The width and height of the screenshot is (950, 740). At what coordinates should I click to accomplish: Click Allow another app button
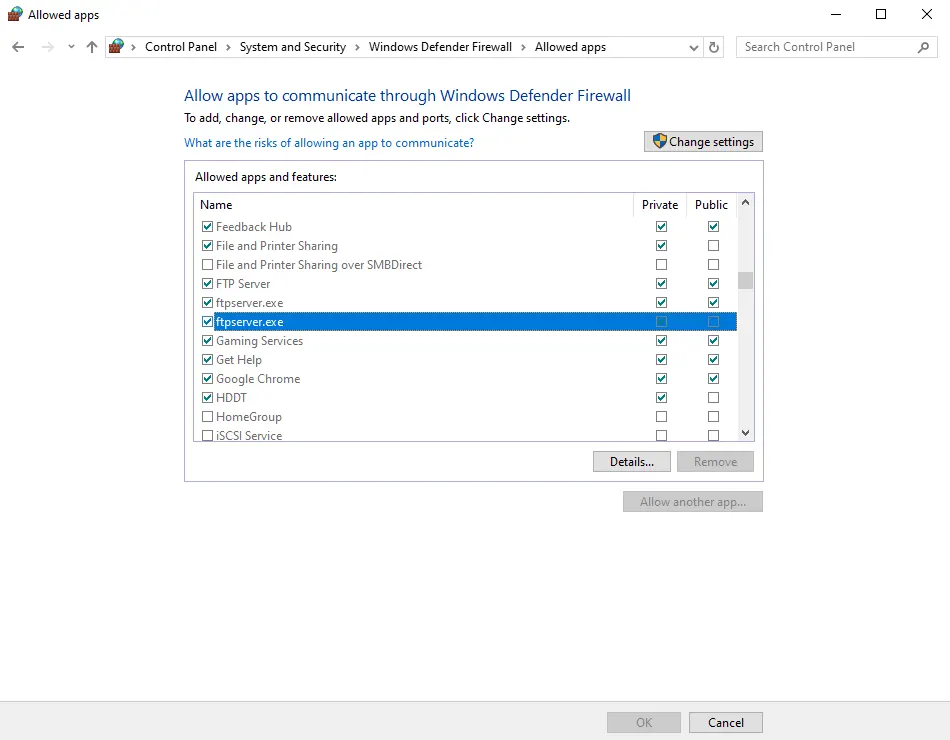(x=693, y=502)
